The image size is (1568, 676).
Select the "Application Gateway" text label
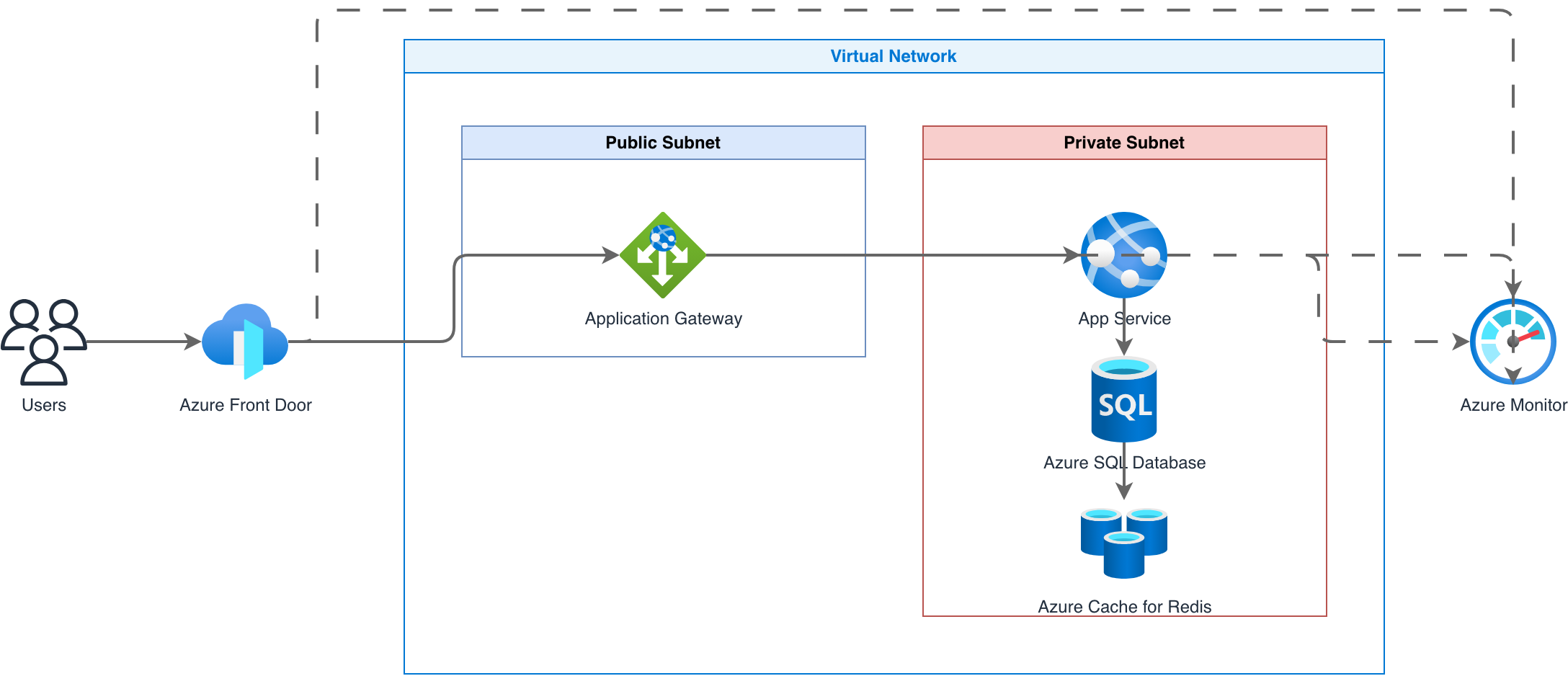coord(664,319)
